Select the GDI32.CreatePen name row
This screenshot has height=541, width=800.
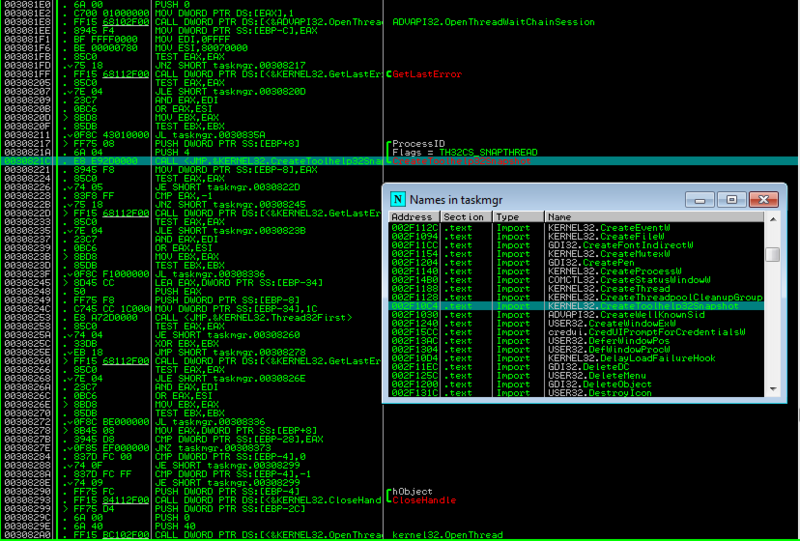click(x=576, y=262)
